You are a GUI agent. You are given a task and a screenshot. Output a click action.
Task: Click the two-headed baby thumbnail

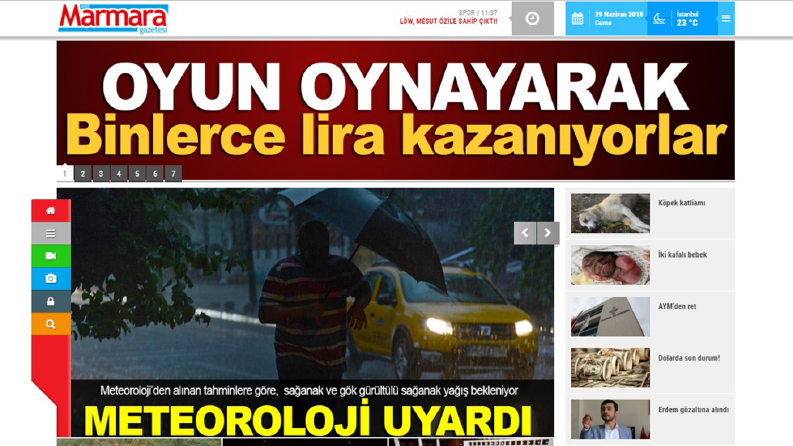[x=610, y=265]
